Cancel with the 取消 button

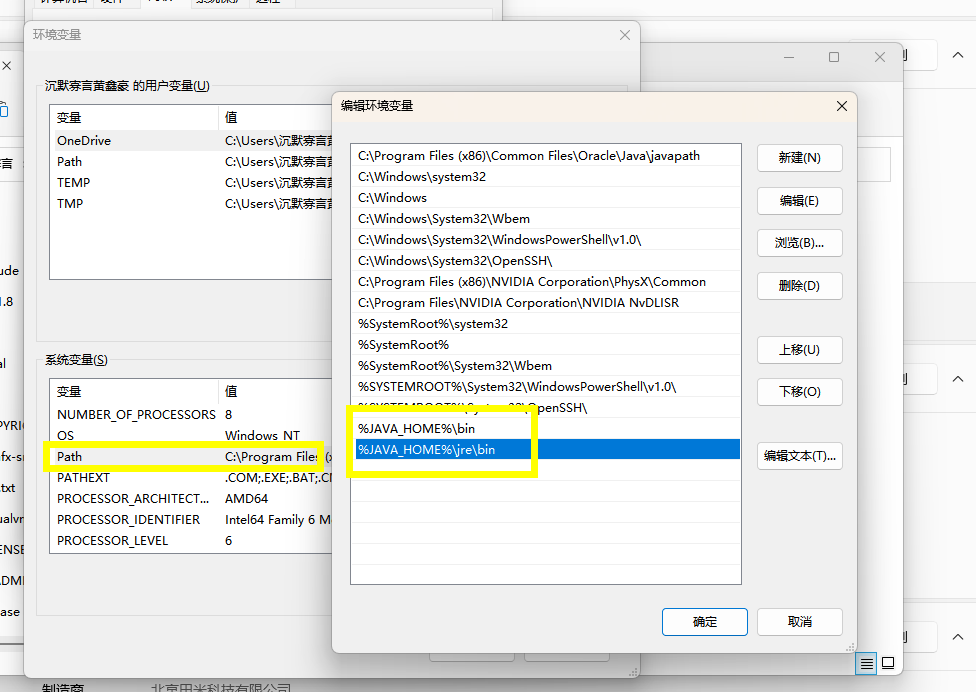point(799,622)
